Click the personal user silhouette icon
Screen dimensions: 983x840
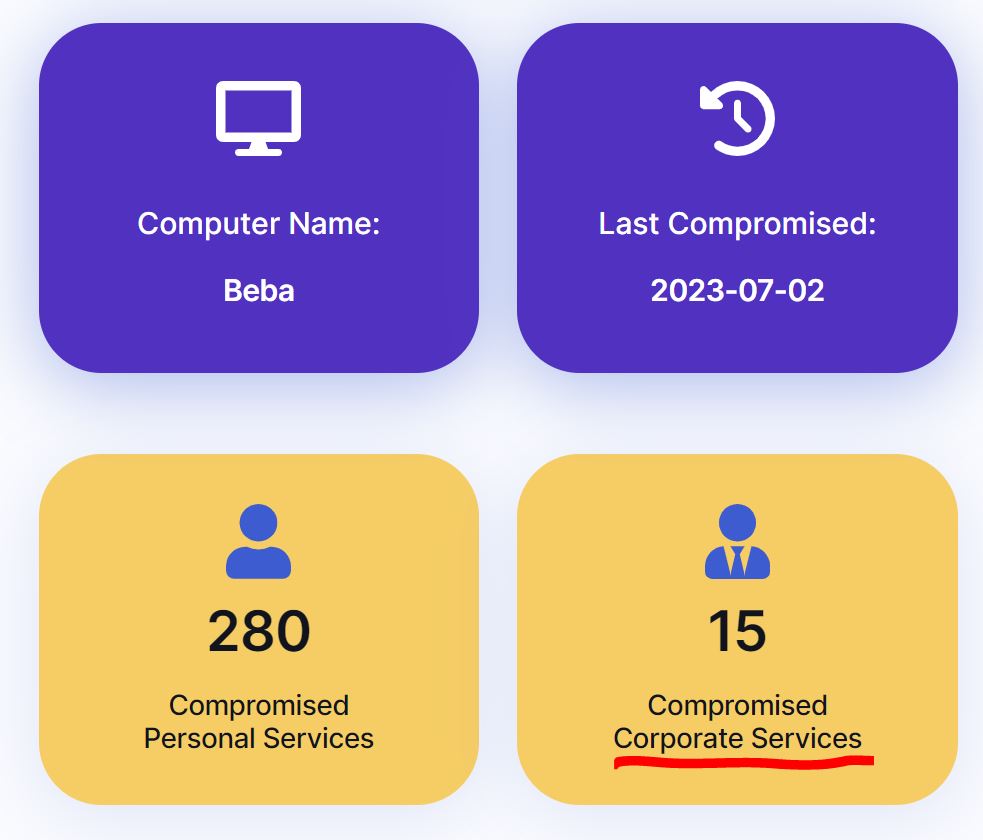258,541
